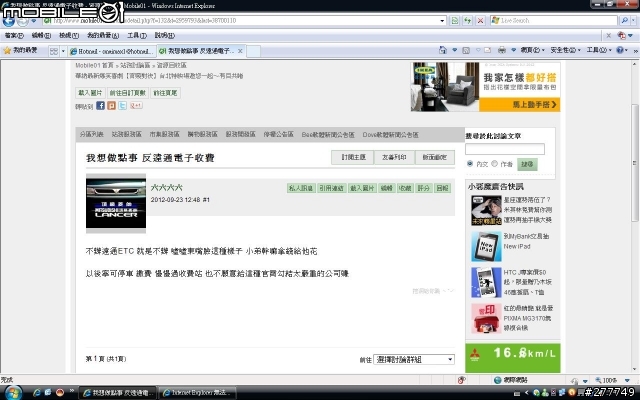Open the 網頁 (Page) command bar dropdown
Screen dimensions: 640x400
click(x=532, y=50)
